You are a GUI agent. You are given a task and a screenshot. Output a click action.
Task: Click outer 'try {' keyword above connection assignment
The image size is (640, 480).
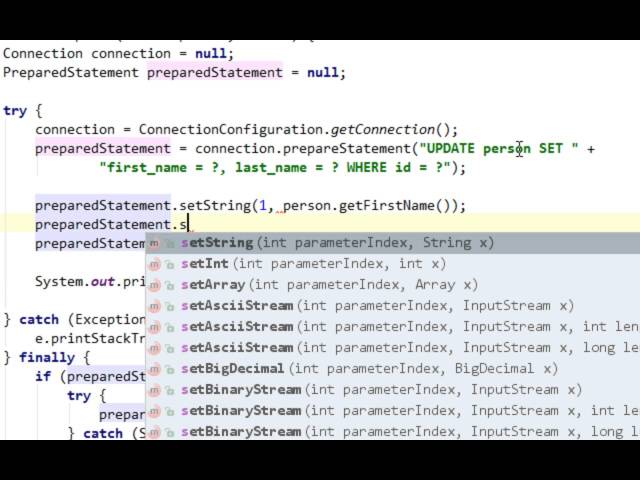click(22, 111)
